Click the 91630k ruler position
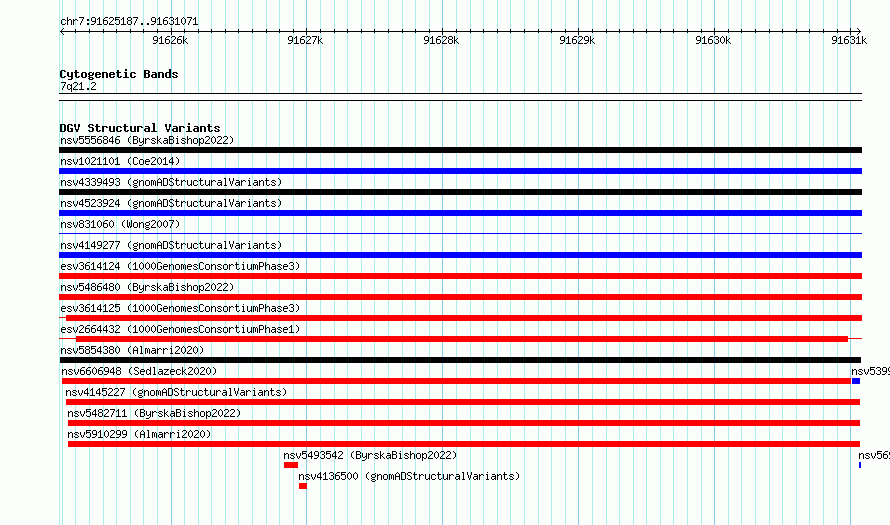 point(713,40)
